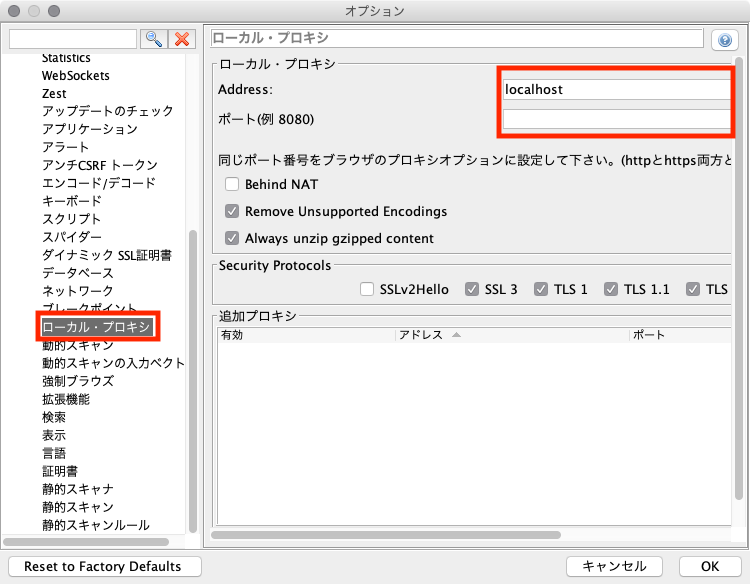The image size is (750, 584).
Task: Enable the Behind NAT checkbox
Action: click(x=232, y=184)
